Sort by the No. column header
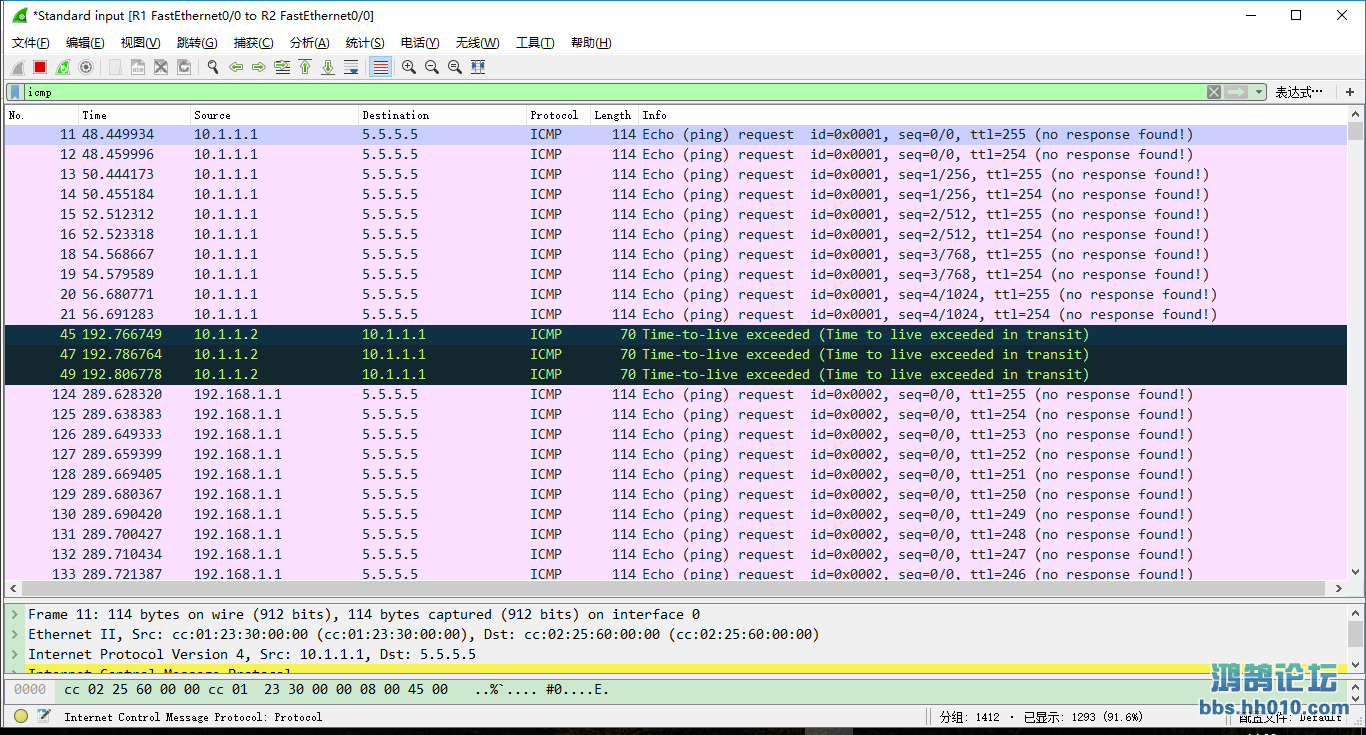 [x=41, y=115]
